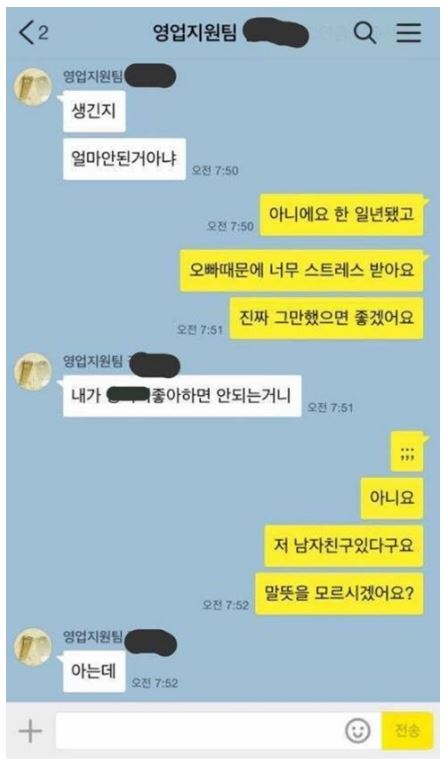Select the message bubble 얼마안된거아냐
447x761 pixels.
click(x=124, y=159)
